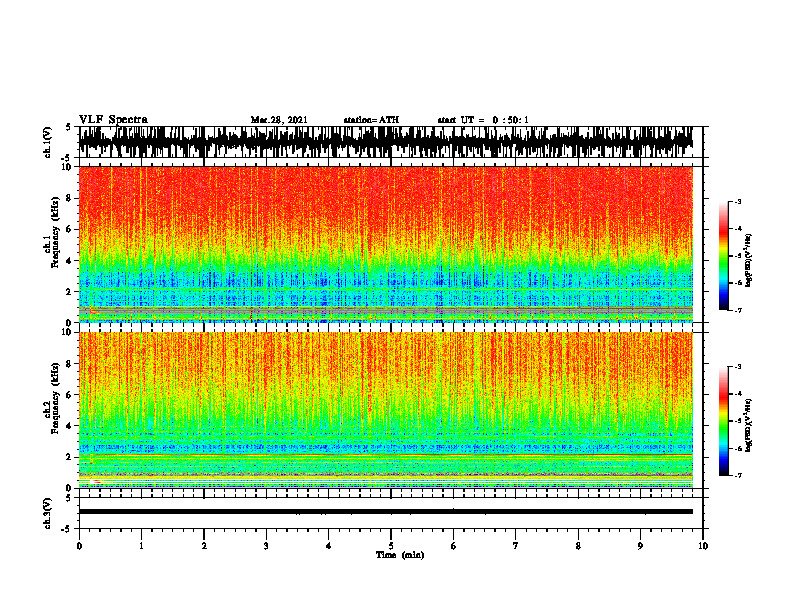Click the "ch.1(V)" waveform axis label

click(x=48, y=142)
